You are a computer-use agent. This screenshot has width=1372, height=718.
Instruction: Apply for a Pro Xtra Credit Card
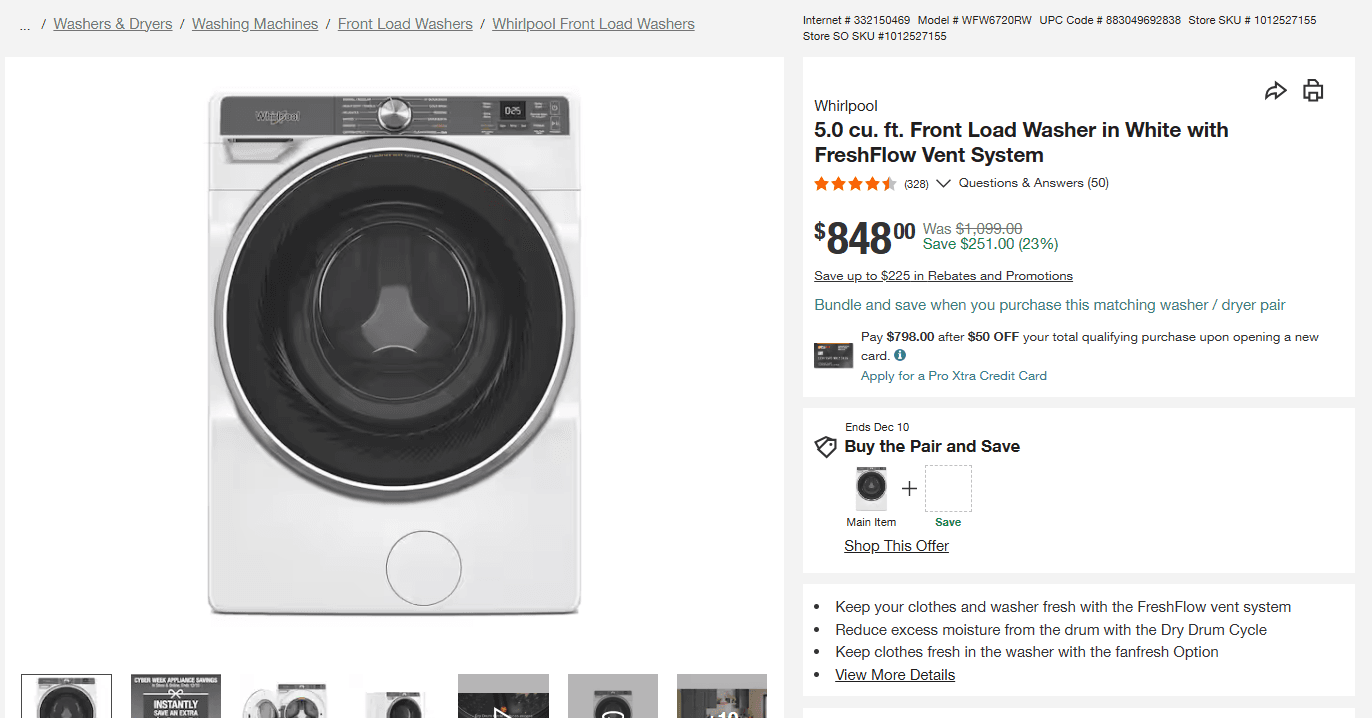[x=953, y=375]
